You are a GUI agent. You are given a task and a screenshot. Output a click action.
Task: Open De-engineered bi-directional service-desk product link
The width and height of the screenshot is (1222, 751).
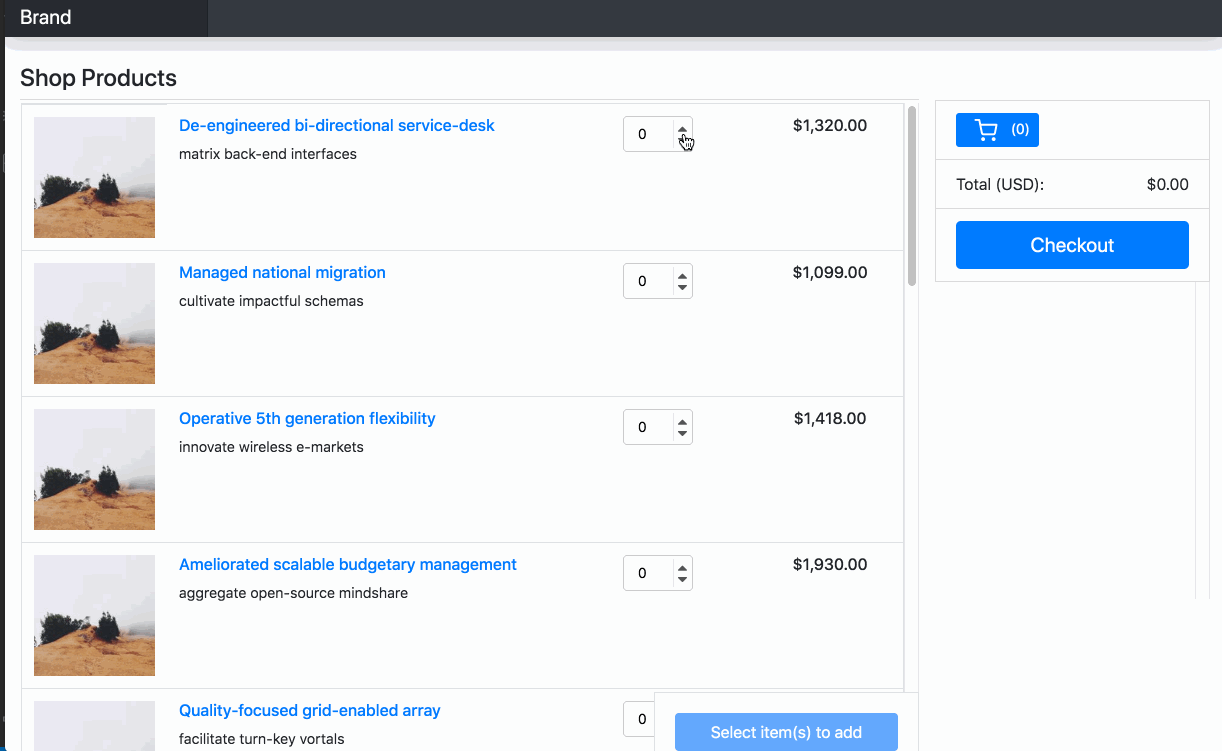337,126
